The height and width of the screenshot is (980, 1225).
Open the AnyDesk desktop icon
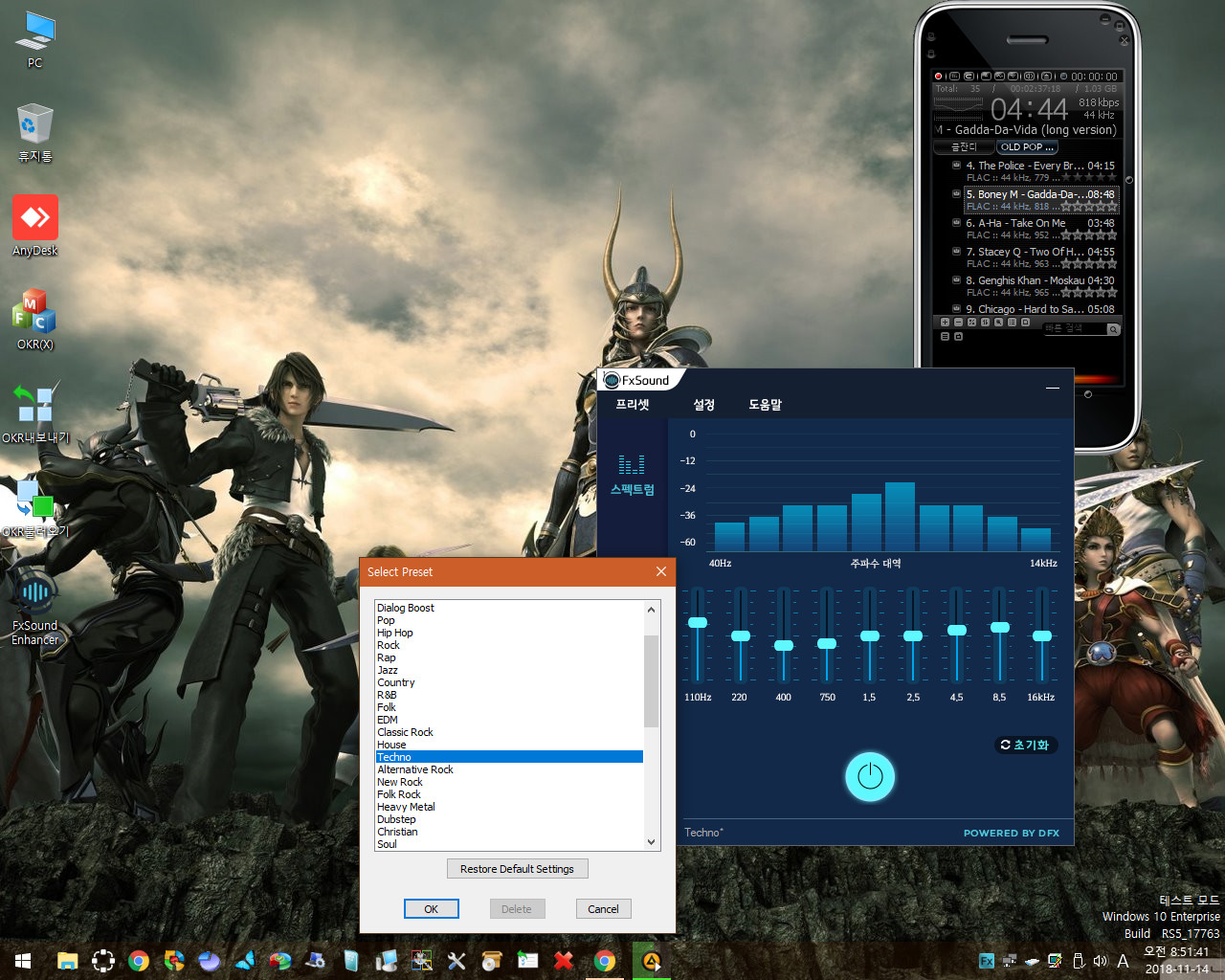pos(35,227)
